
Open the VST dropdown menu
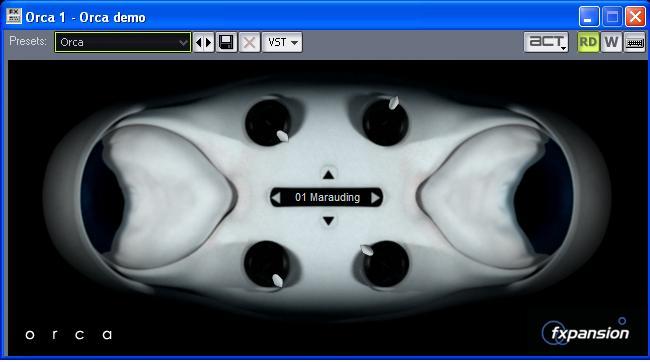point(282,42)
